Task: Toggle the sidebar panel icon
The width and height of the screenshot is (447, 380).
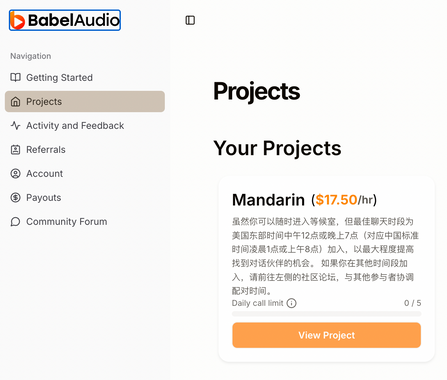Action: [190, 20]
